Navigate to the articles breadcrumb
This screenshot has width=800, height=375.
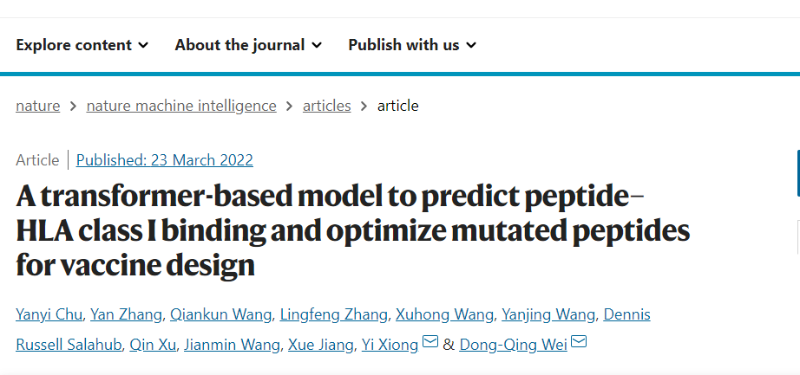327,106
